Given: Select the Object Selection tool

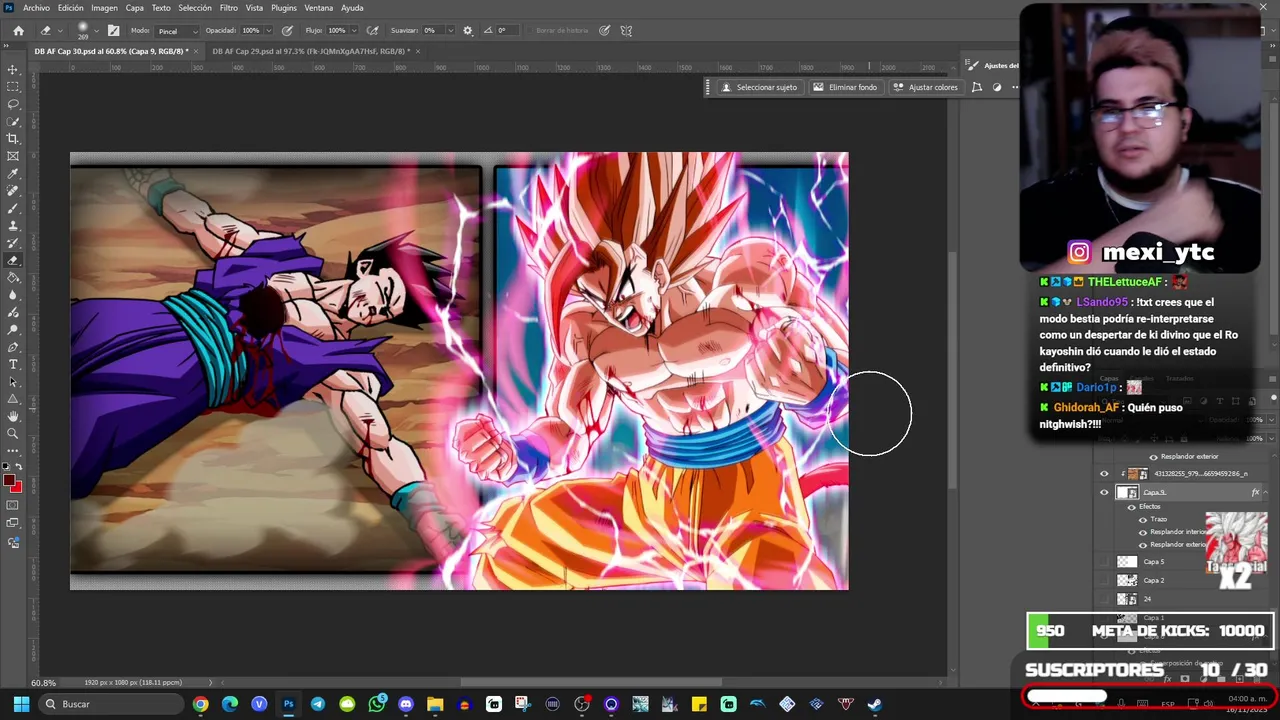Looking at the screenshot, I should [x=13, y=122].
